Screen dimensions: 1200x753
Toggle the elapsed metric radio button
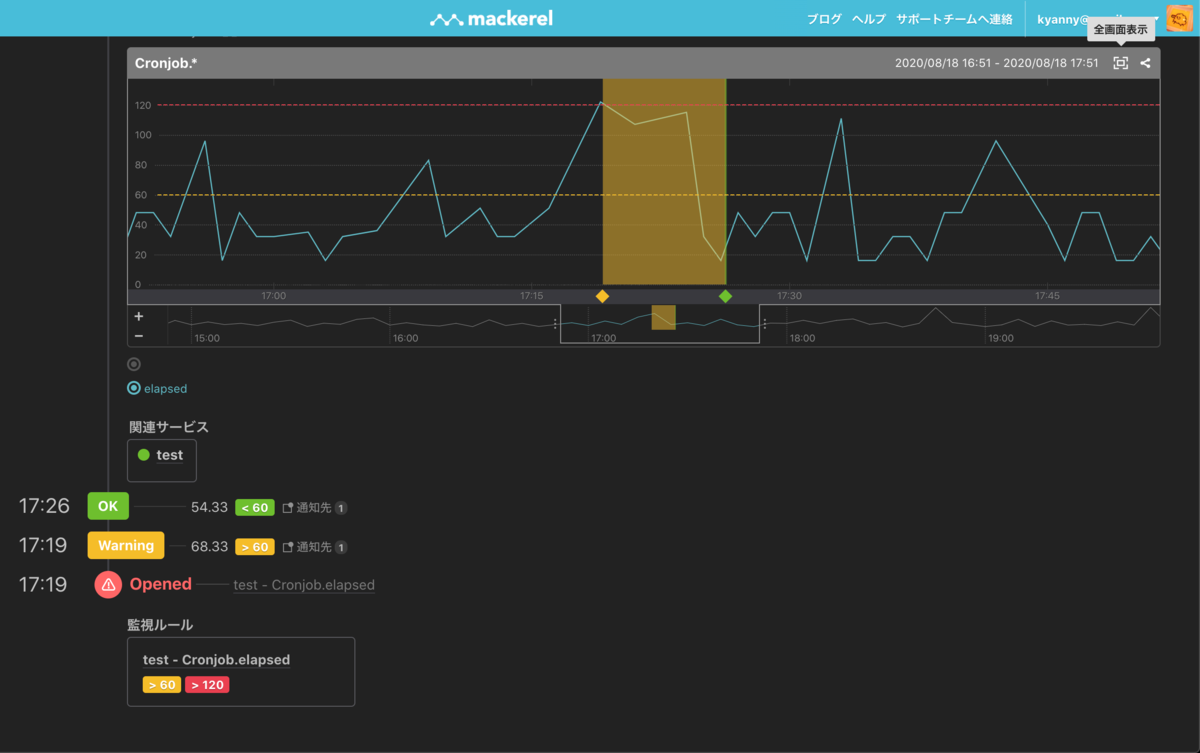(x=134, y=388)
